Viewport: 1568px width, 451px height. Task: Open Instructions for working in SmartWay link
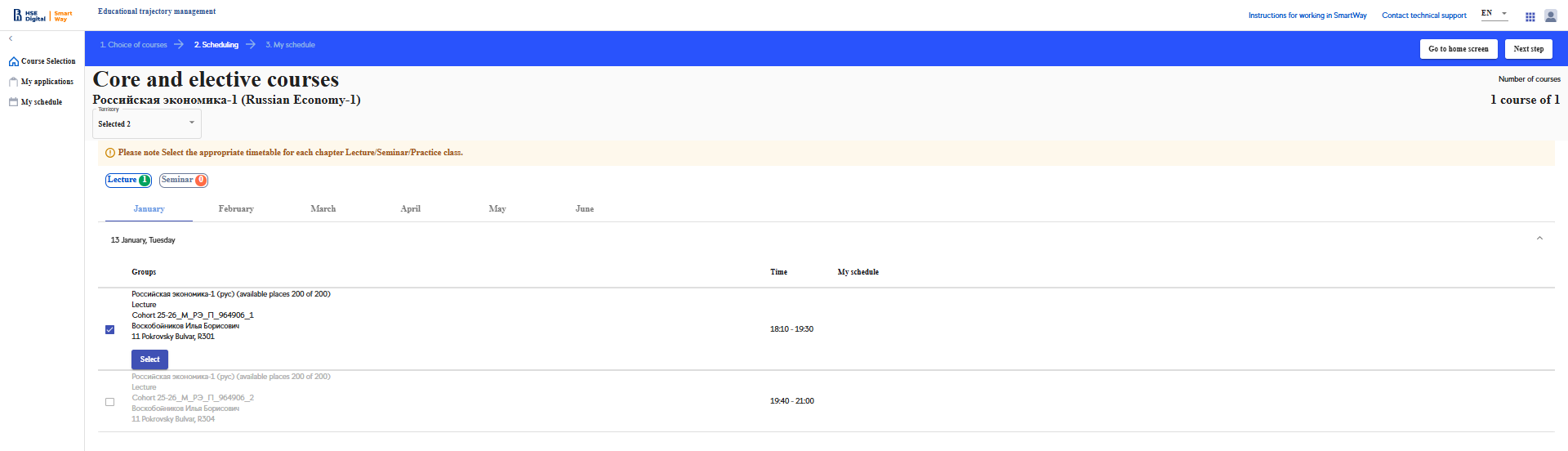point(1307,16)
